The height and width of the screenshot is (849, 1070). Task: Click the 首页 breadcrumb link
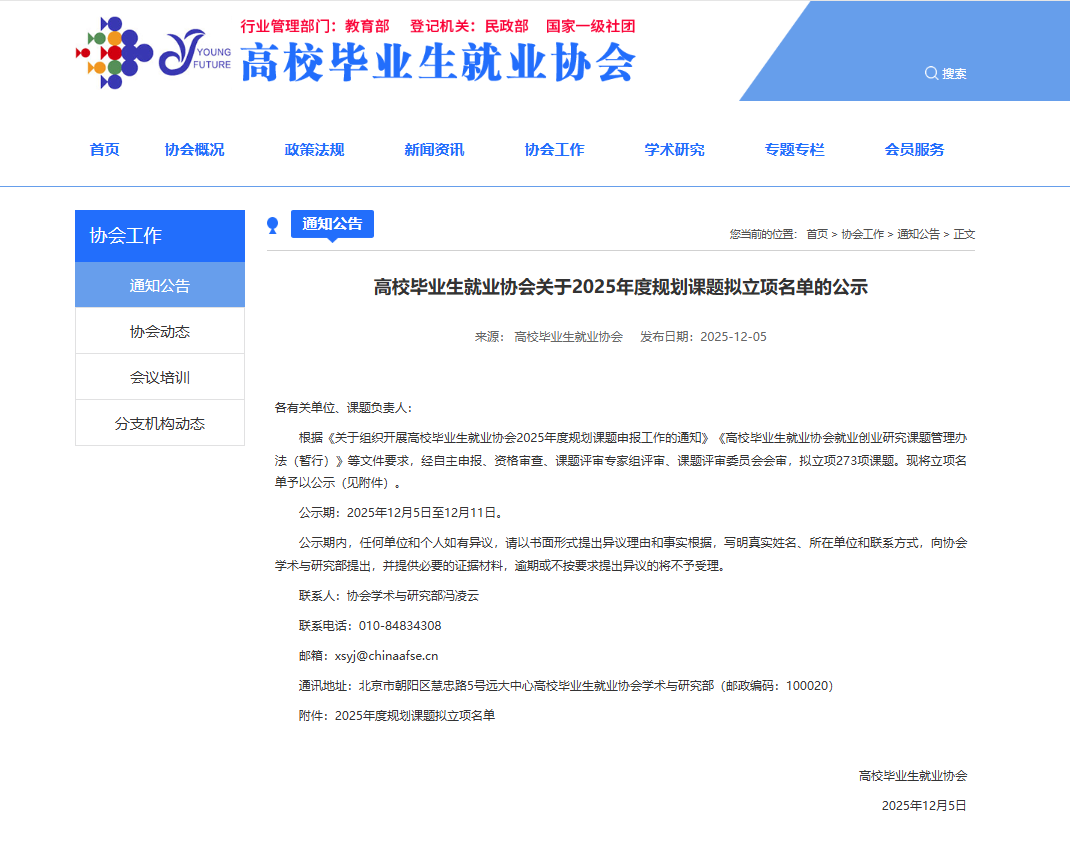[817, 234]
